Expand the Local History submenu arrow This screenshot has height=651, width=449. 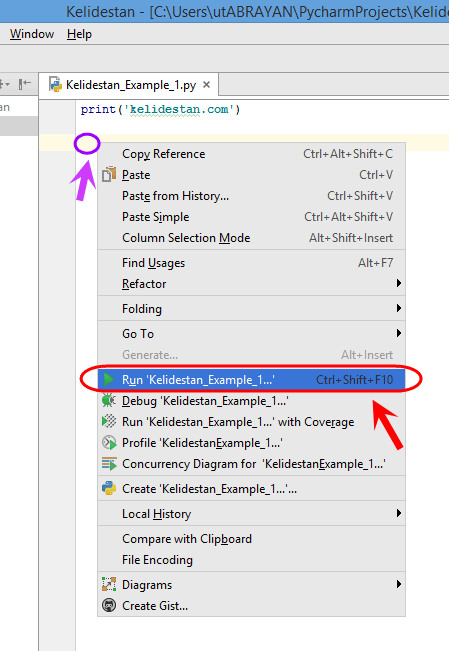[x=398, y=513]
